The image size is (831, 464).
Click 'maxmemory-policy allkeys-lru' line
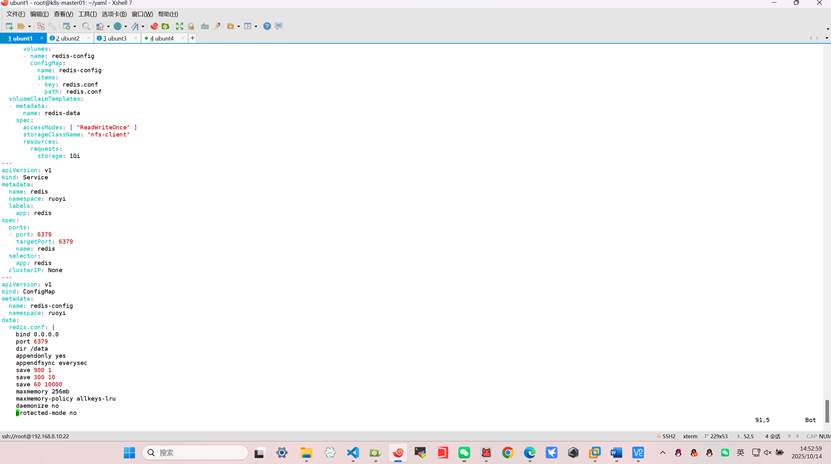pos(66,398)
